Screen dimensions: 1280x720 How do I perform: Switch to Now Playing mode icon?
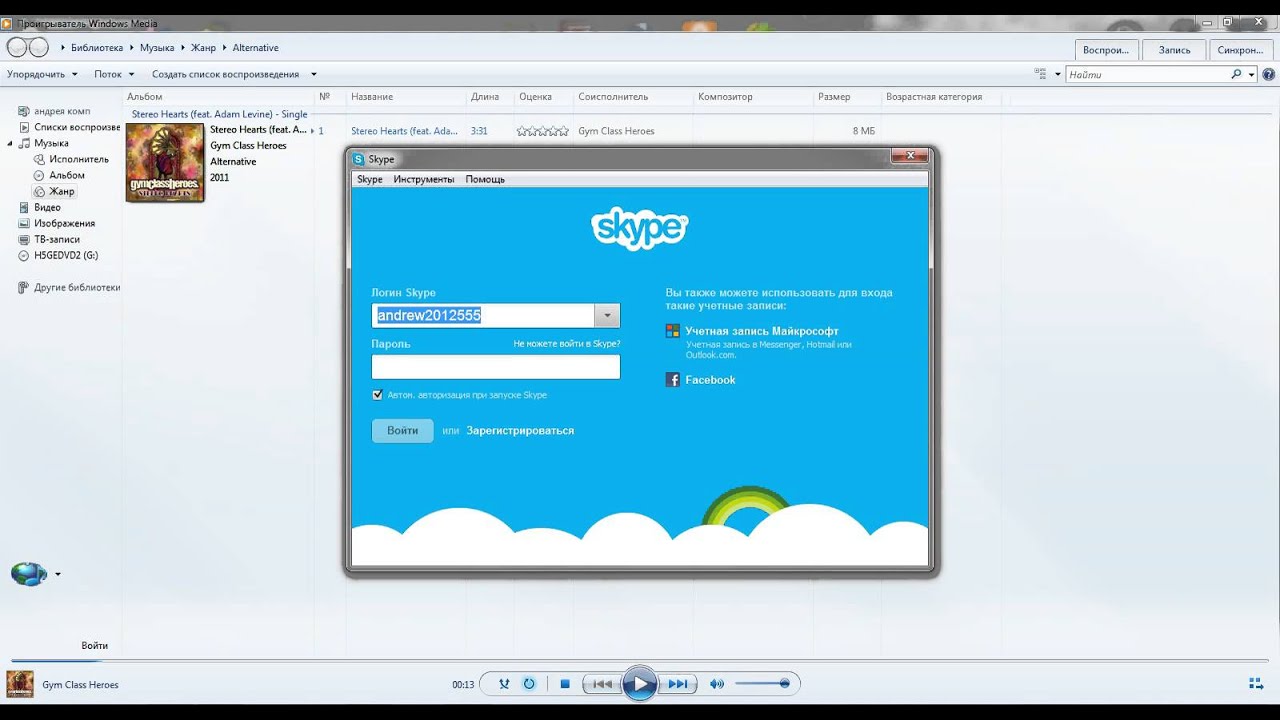(1256, 684)
